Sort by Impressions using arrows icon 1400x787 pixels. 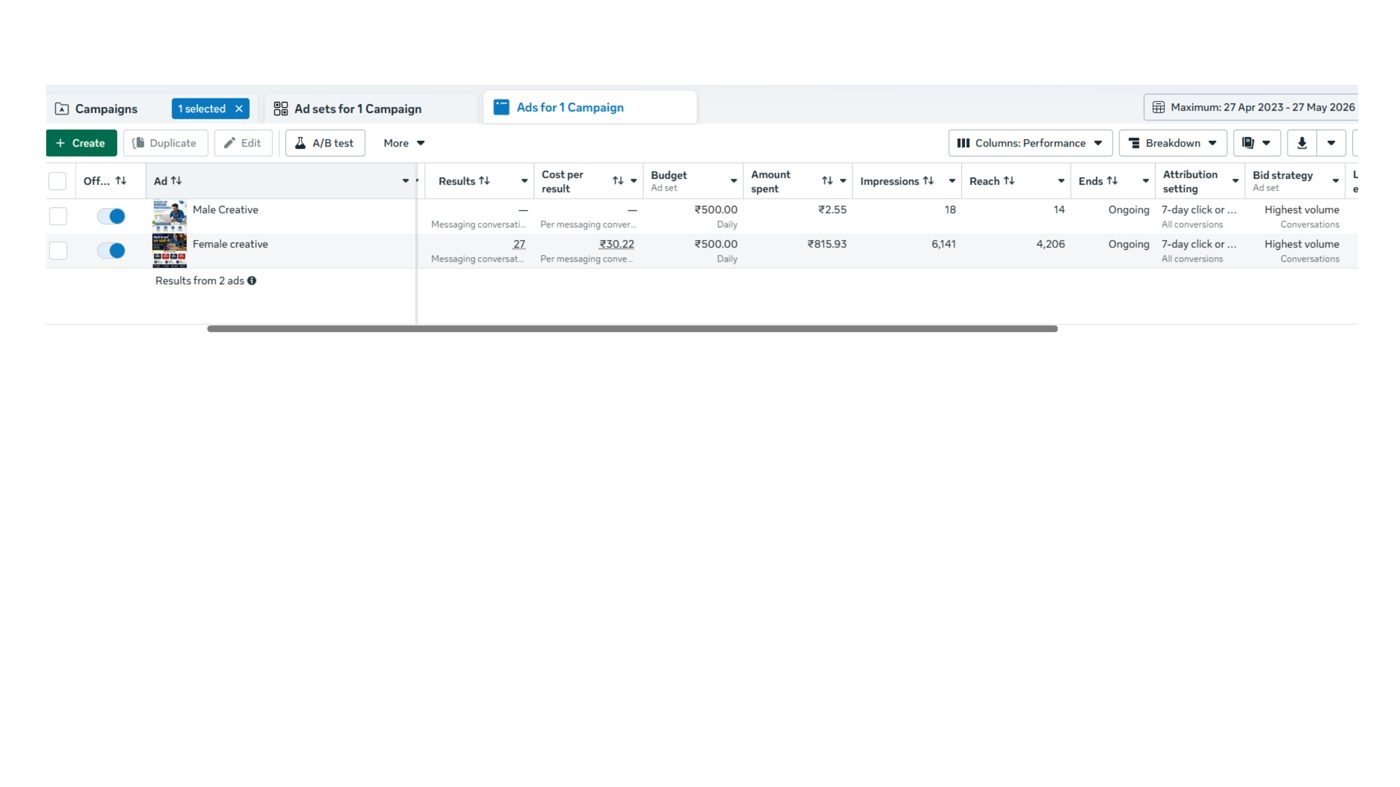coord(928,181)
